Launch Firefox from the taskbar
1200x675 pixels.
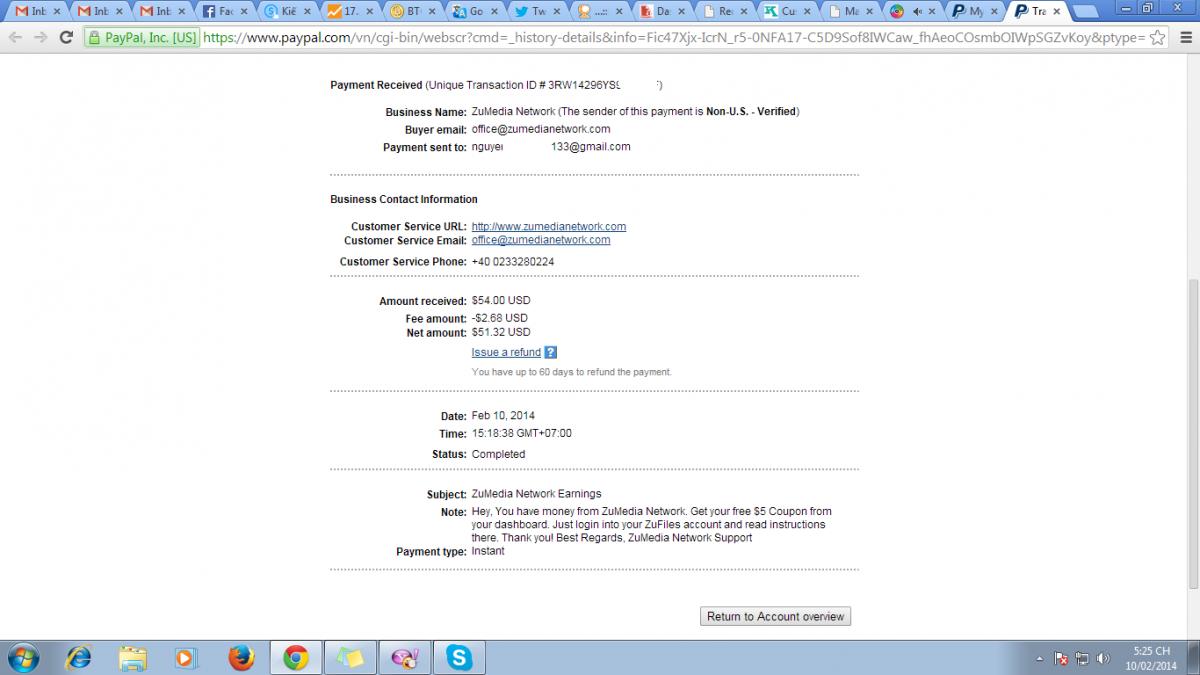[x=240, y=657]
